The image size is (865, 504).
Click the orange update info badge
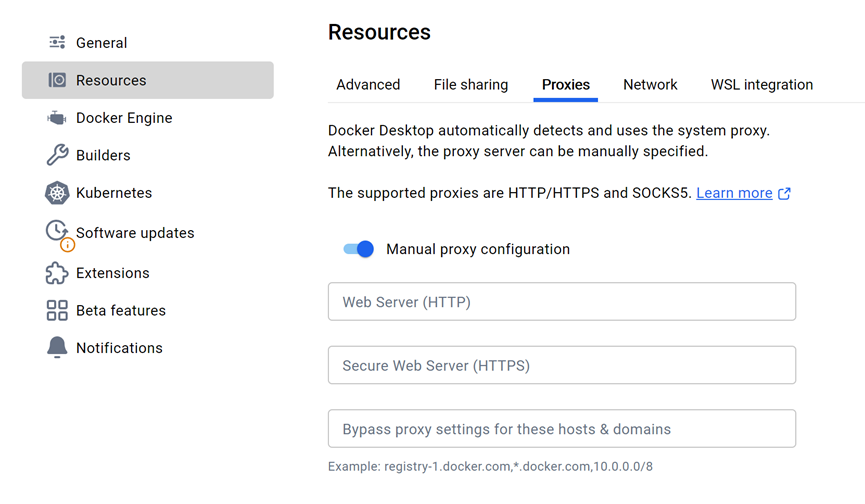point(67,244)
